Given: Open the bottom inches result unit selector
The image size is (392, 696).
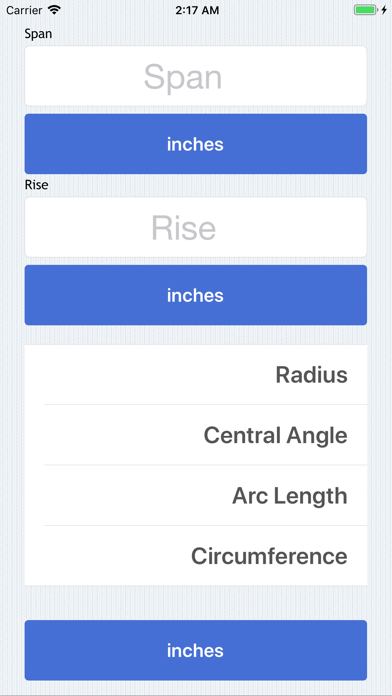Looking at the screenshot, I should point(196,650).
